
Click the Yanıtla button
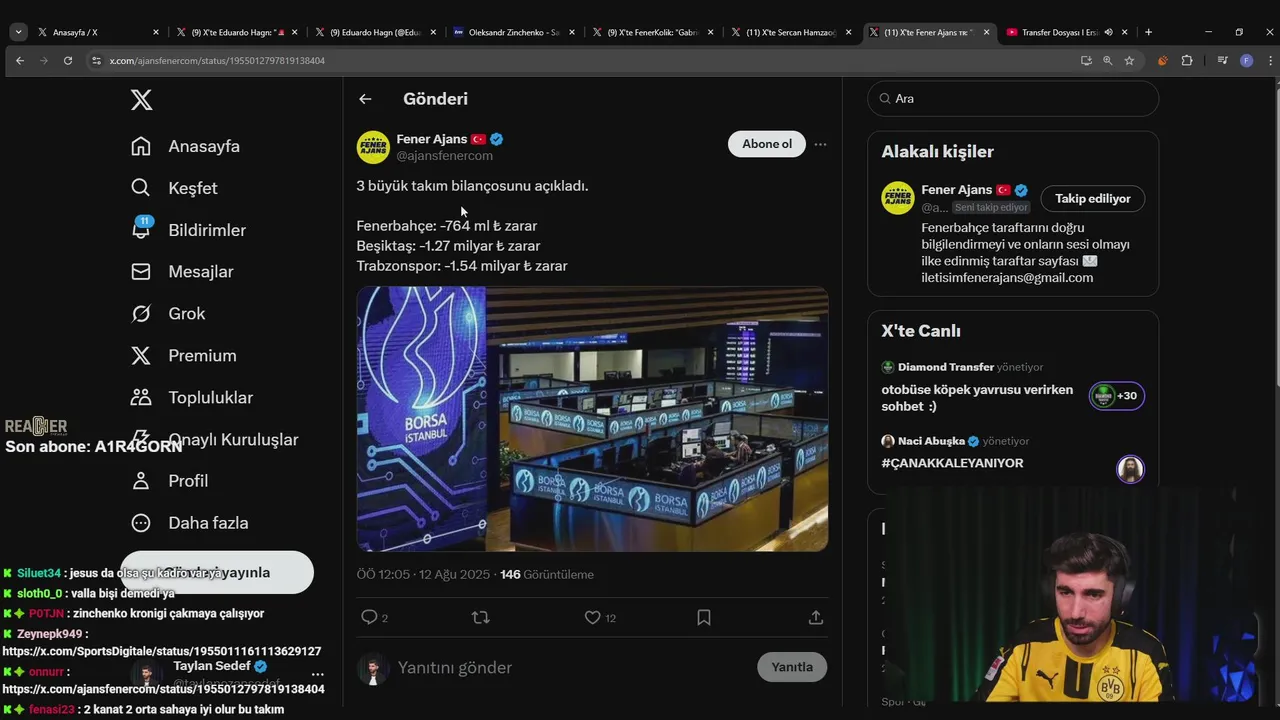click(x=792, y=667)
